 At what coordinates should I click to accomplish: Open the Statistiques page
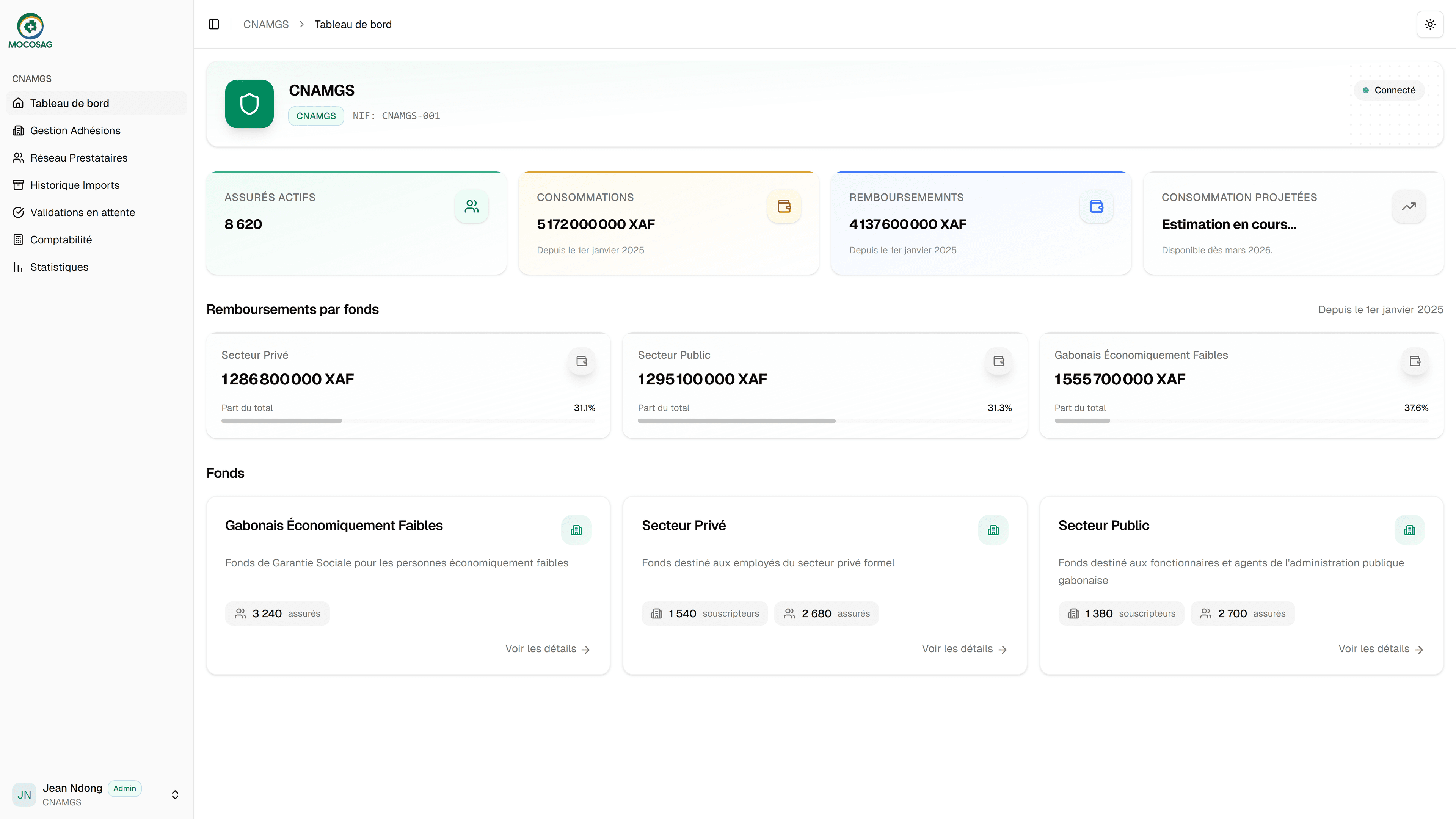97,267
